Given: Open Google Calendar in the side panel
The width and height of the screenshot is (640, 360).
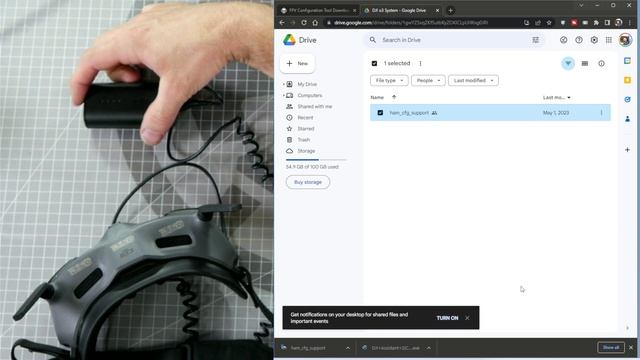Looking at the screenshot, I should point(627,61).
